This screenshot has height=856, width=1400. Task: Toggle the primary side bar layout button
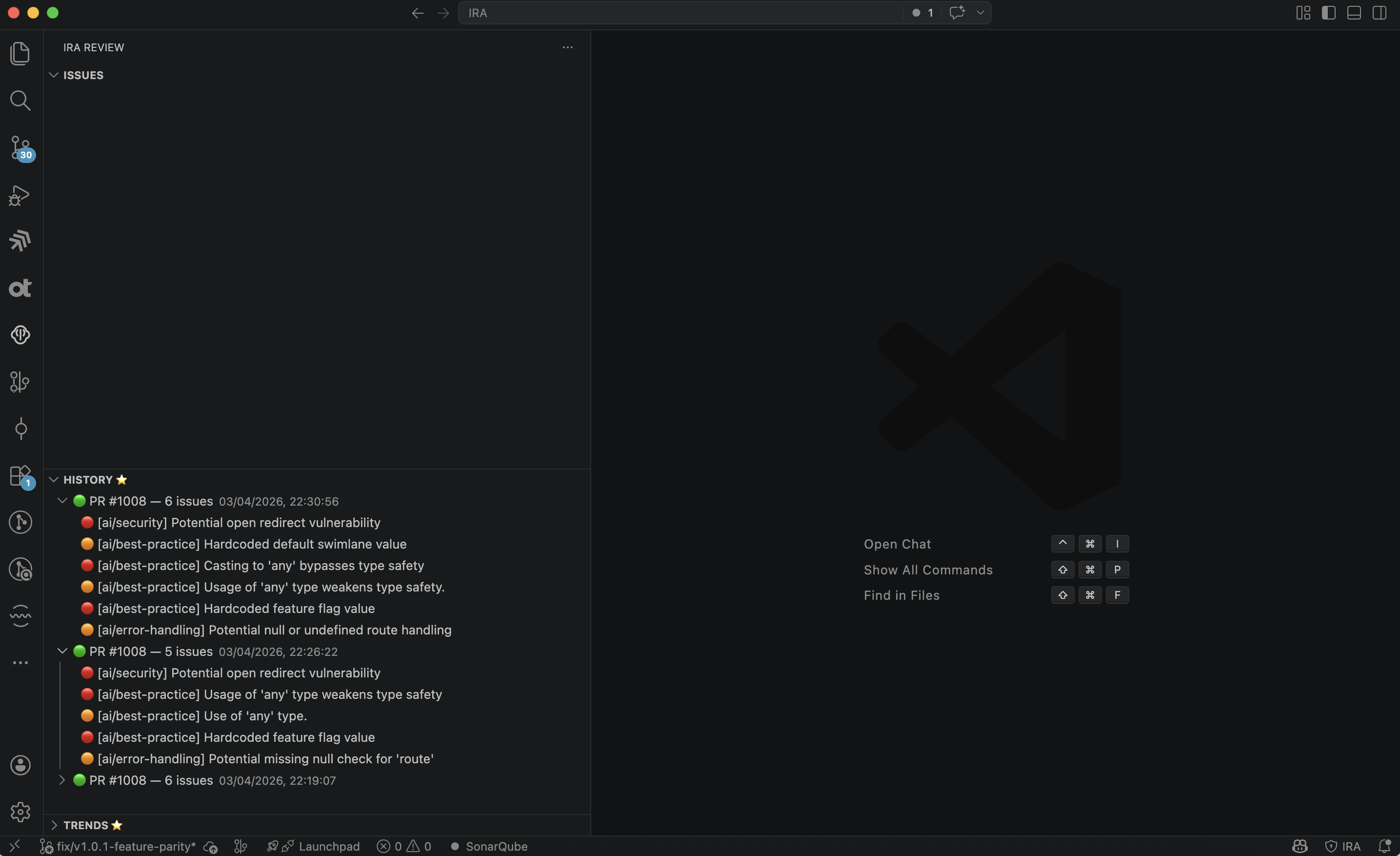(x=1328, y=13)
